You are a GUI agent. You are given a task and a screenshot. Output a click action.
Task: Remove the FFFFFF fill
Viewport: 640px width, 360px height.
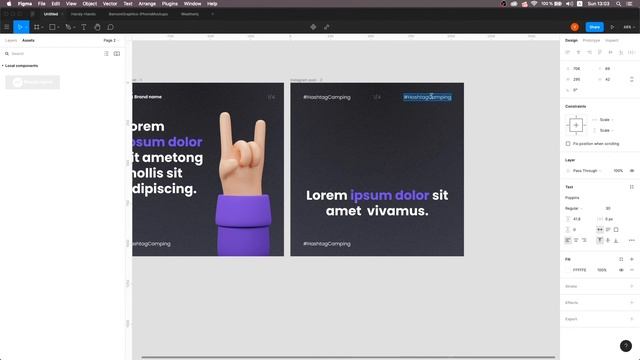pos(632,270)
